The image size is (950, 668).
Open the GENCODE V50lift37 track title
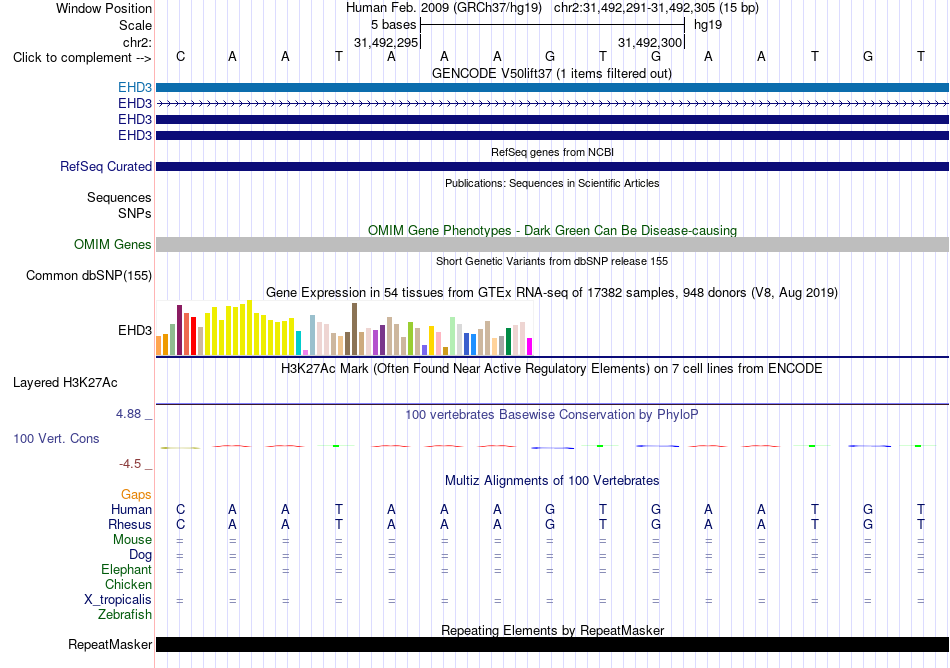coord(551,74)
